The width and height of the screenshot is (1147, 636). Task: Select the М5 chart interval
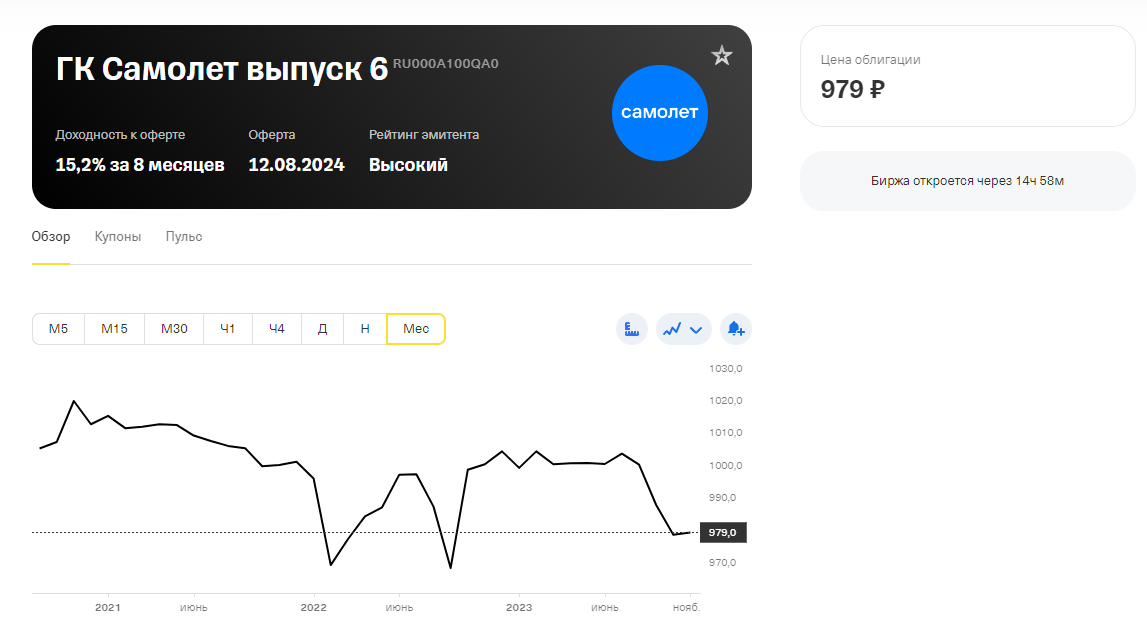(x=59, y=329)
